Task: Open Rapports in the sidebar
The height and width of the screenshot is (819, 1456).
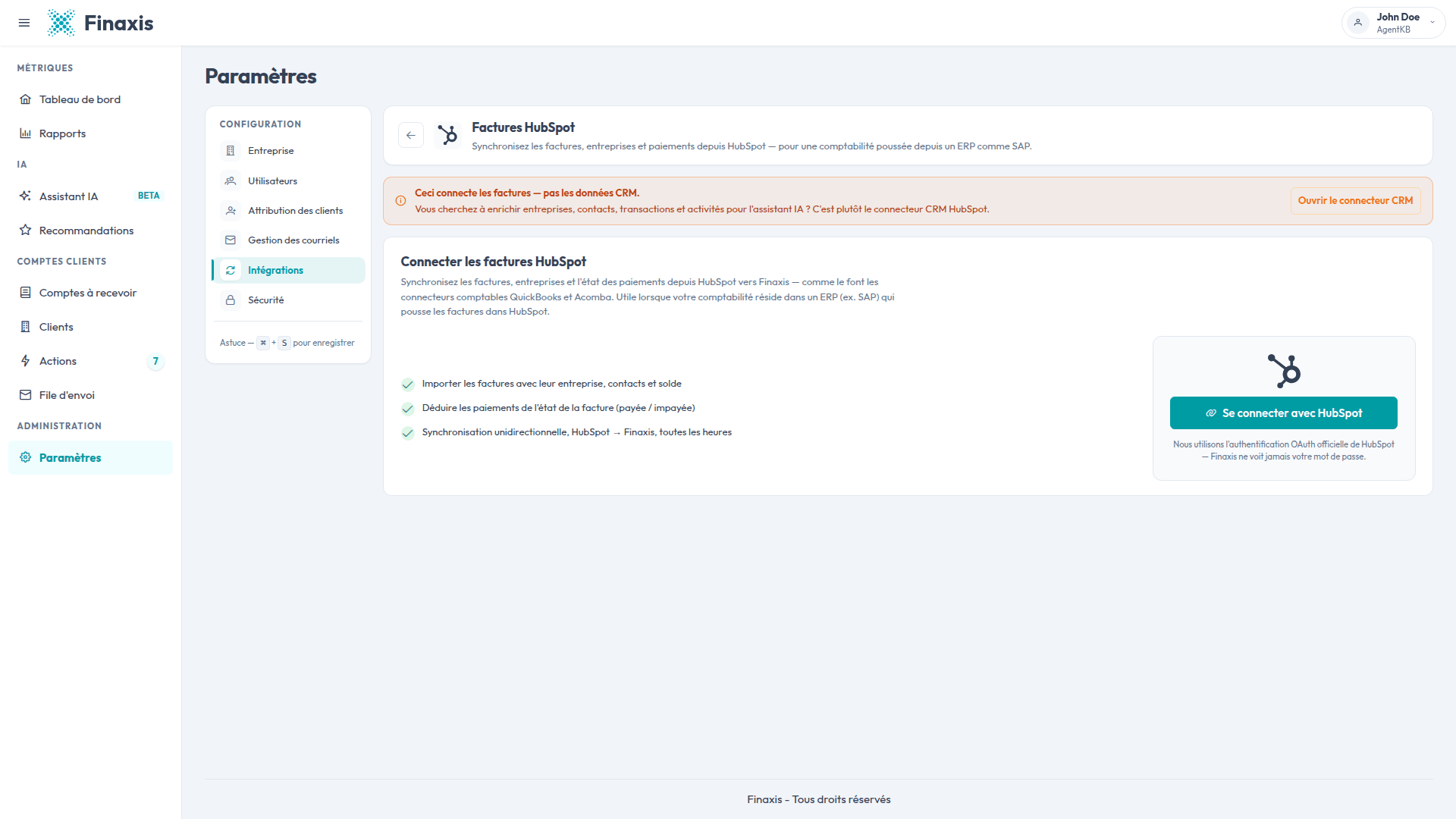Action: [90, 133]
